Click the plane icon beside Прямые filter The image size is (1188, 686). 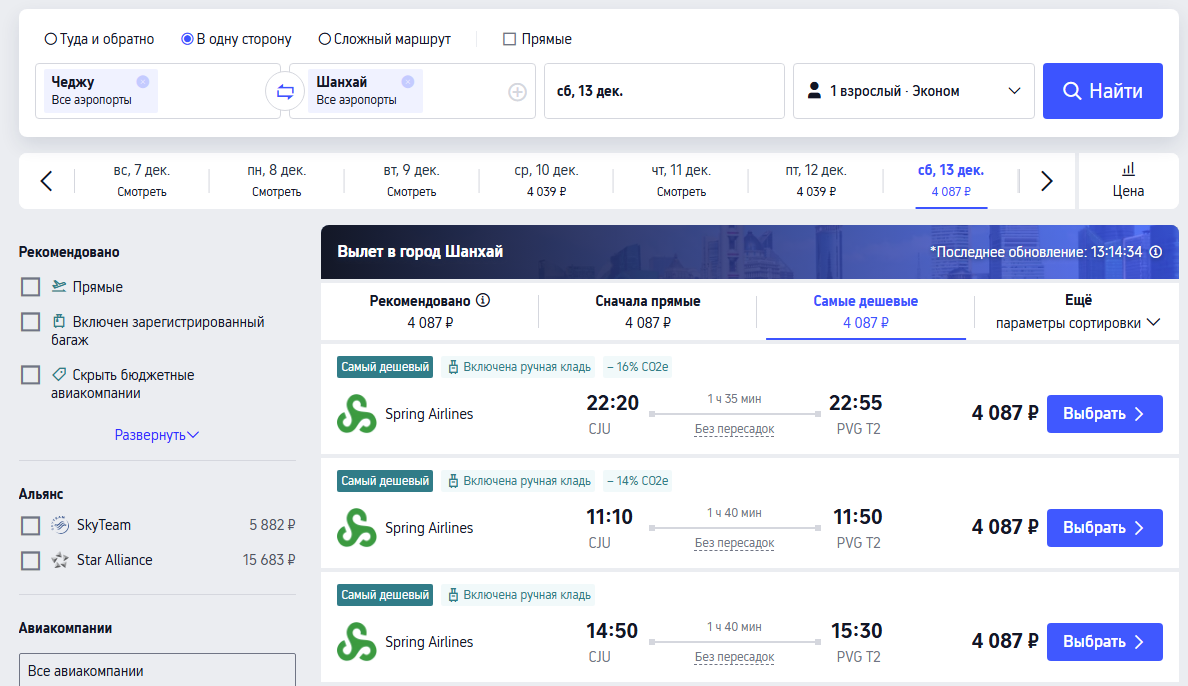click(59, 286)
